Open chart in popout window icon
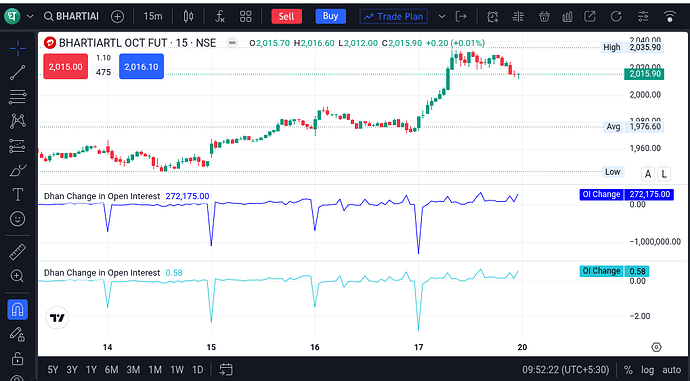 click(590, 17)
